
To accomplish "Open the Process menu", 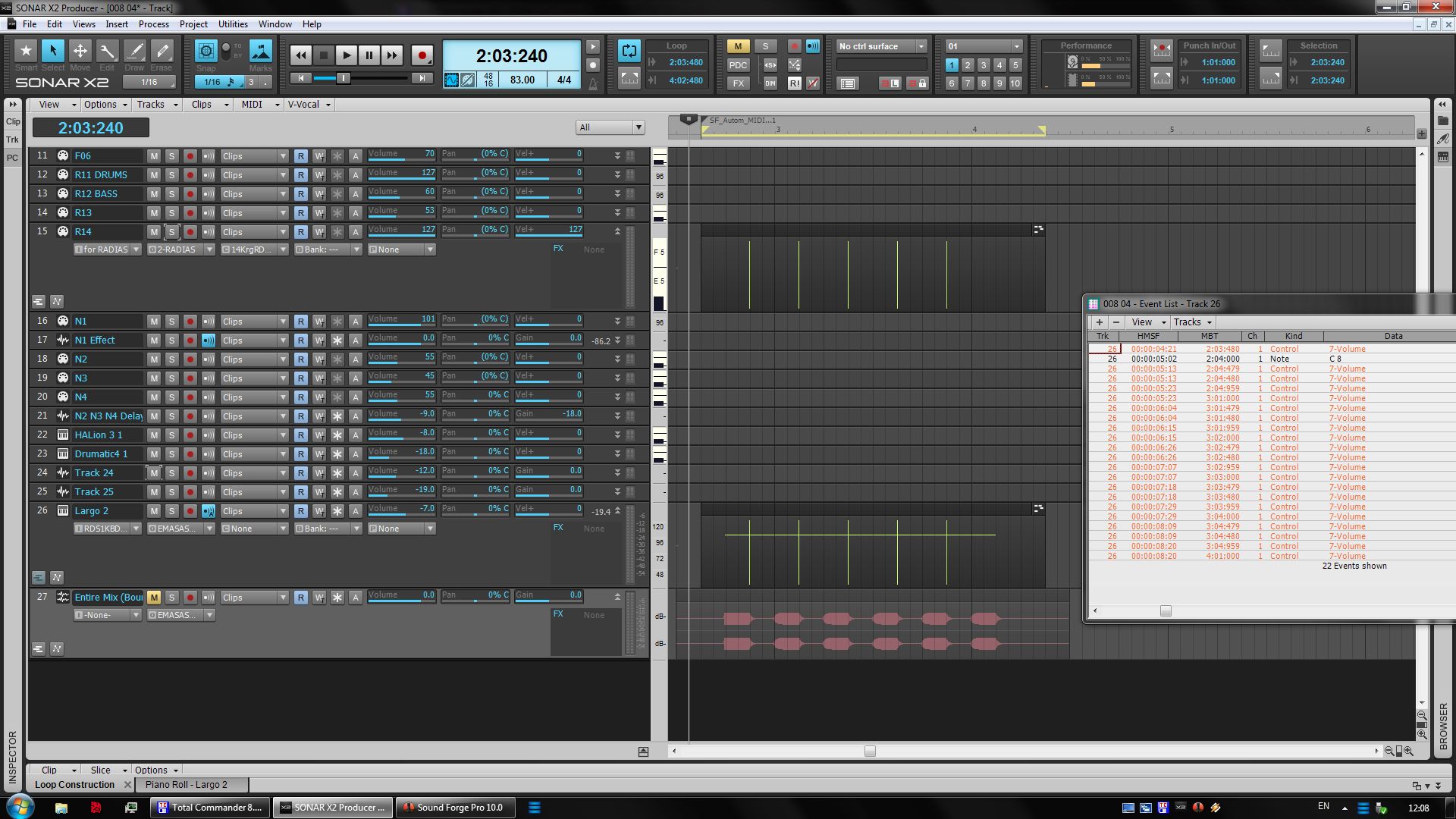I will 154,24.
